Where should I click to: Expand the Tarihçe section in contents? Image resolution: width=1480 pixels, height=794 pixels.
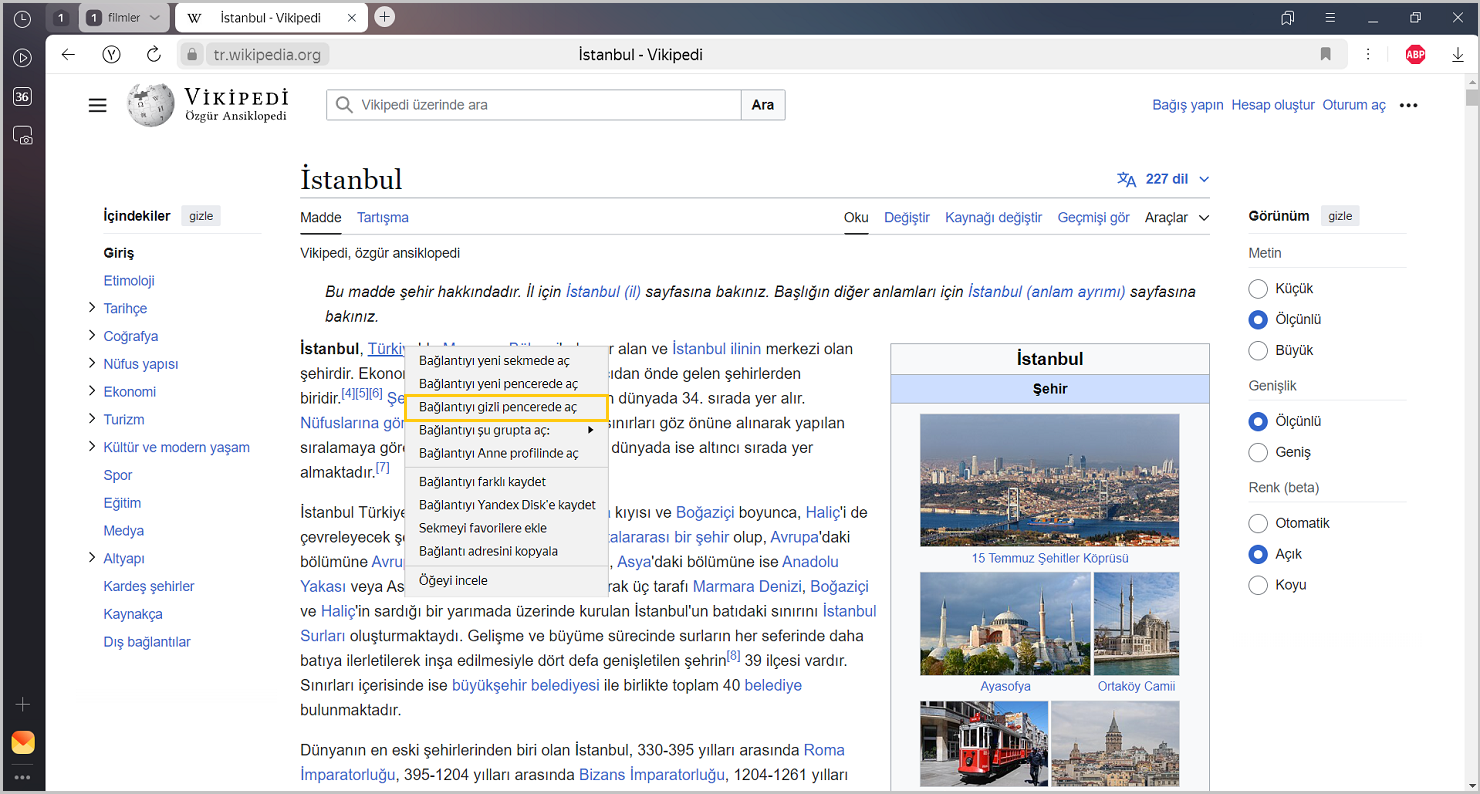[92, 308]
